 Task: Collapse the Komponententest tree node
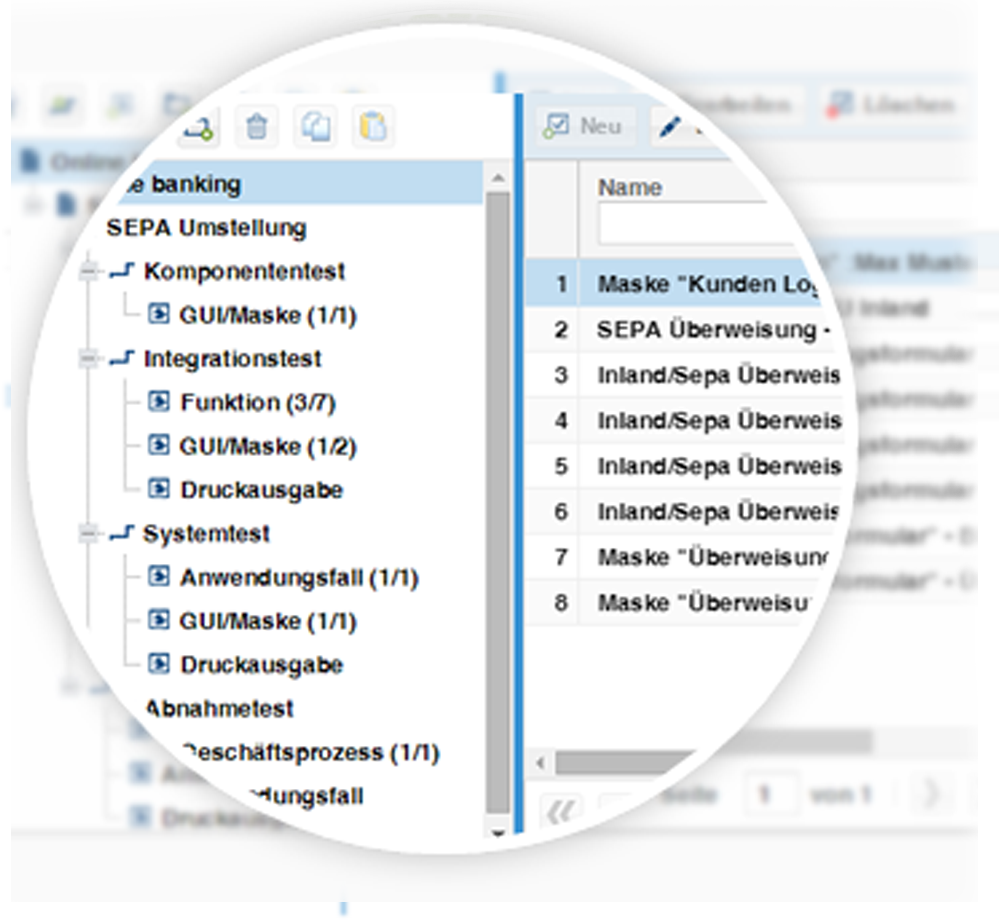pos(86,271)
